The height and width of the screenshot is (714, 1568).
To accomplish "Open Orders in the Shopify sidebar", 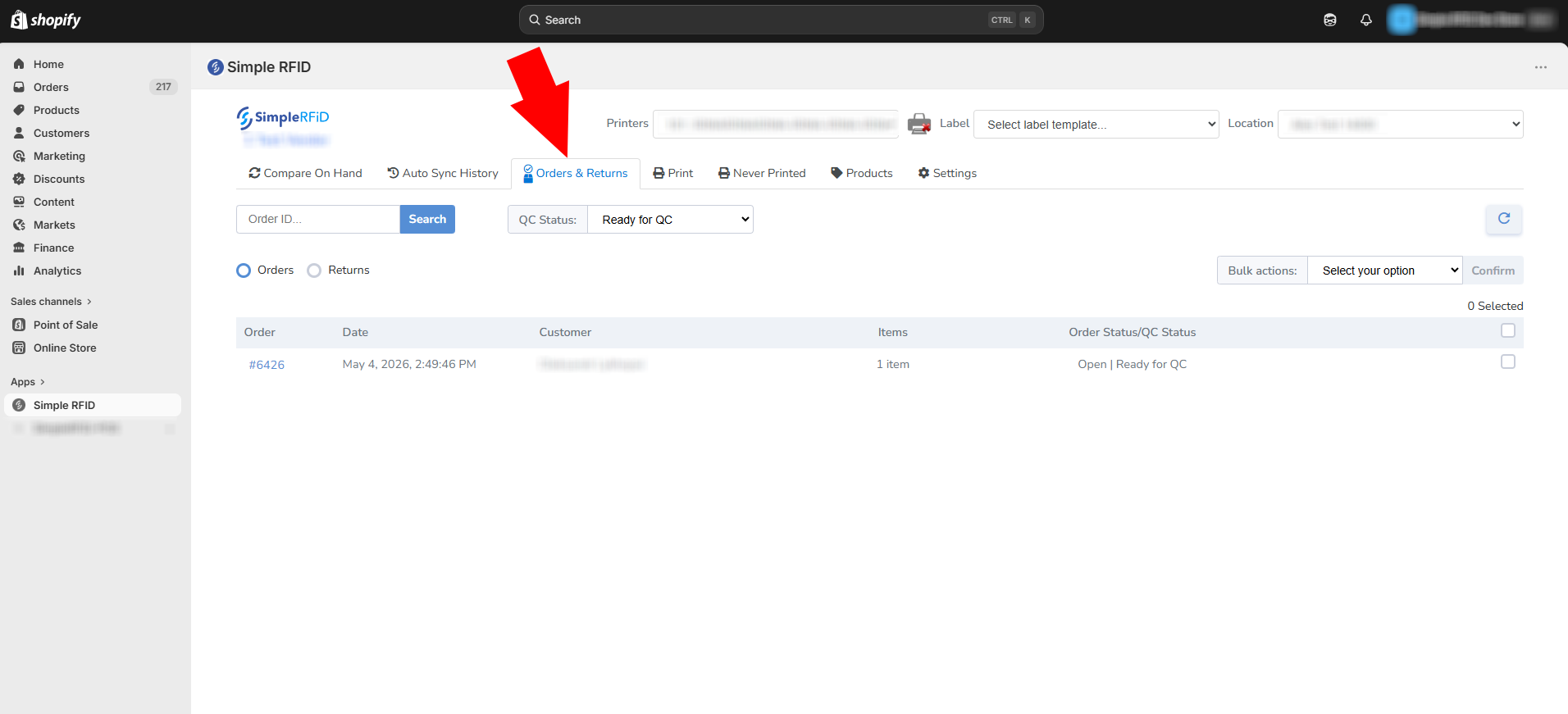I will [x=51, y=87].
